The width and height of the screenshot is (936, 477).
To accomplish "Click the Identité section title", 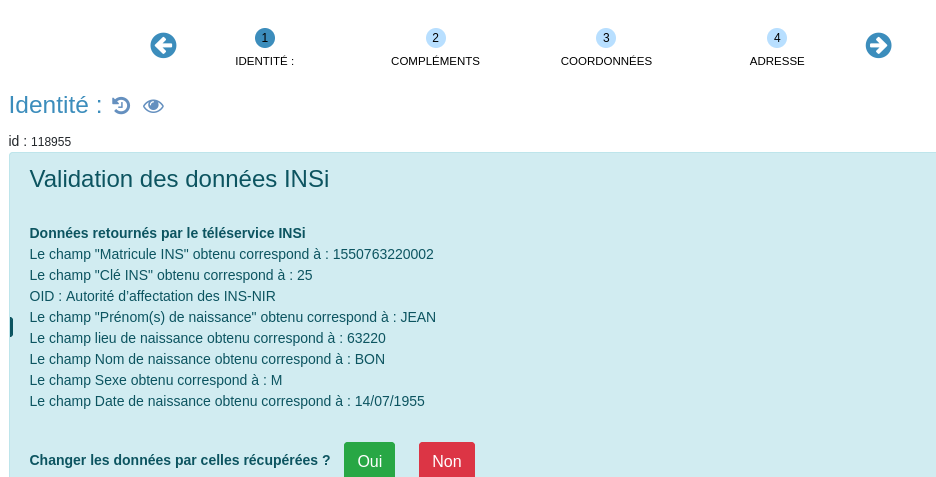I will click(x=56, y=105).
